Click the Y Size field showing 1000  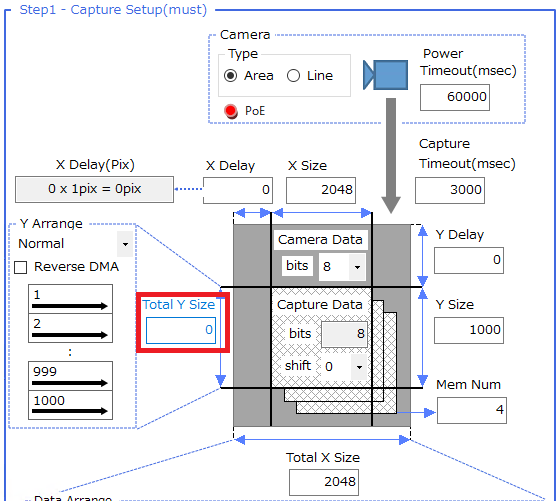tap(469, 330)
